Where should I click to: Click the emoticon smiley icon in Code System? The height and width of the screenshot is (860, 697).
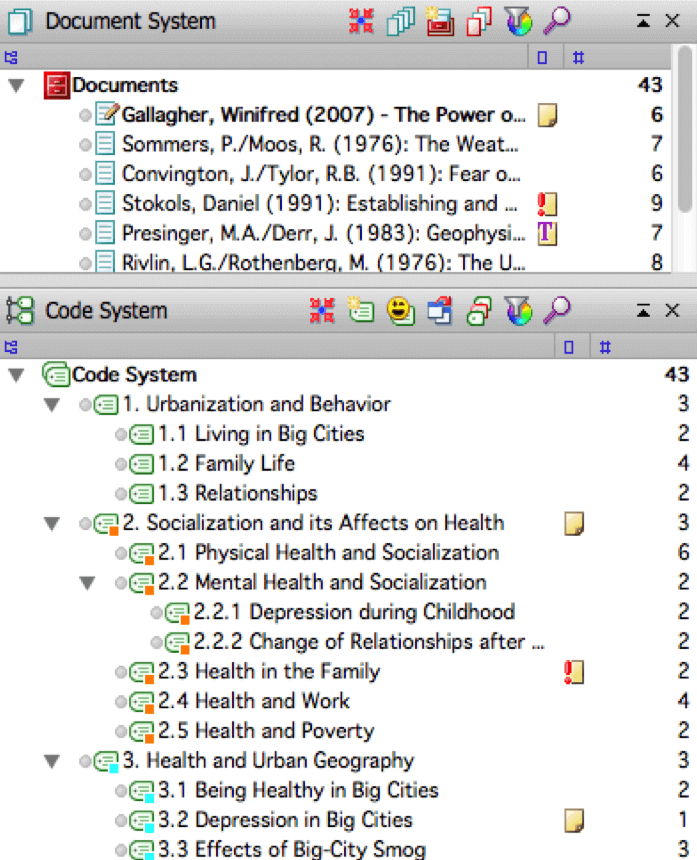401,311
